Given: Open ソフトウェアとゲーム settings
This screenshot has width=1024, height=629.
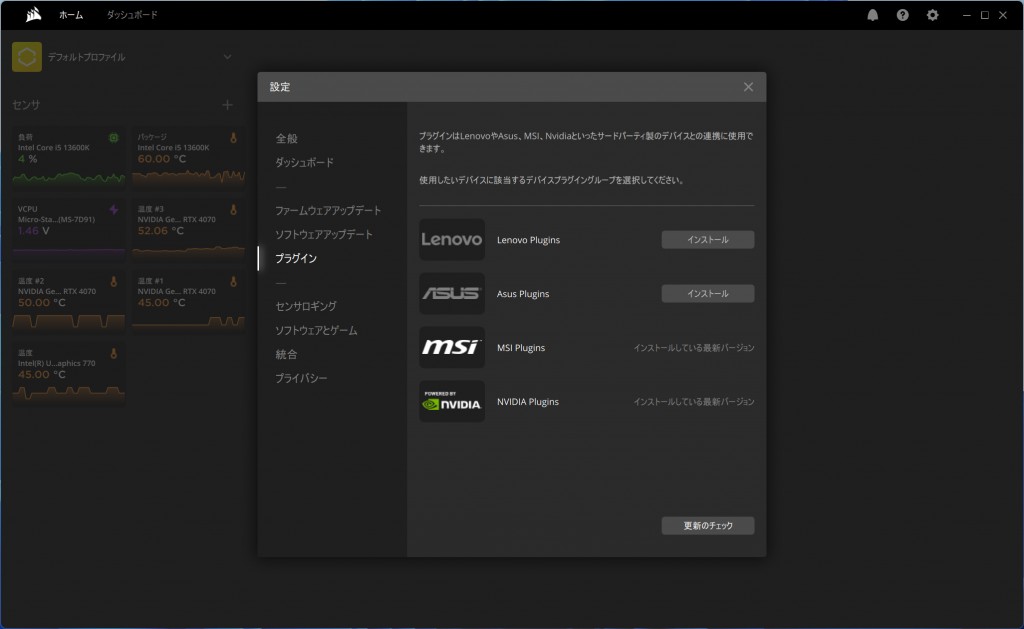Looking at the screenshot, I should pyautogui.click(x=316, y=330).
